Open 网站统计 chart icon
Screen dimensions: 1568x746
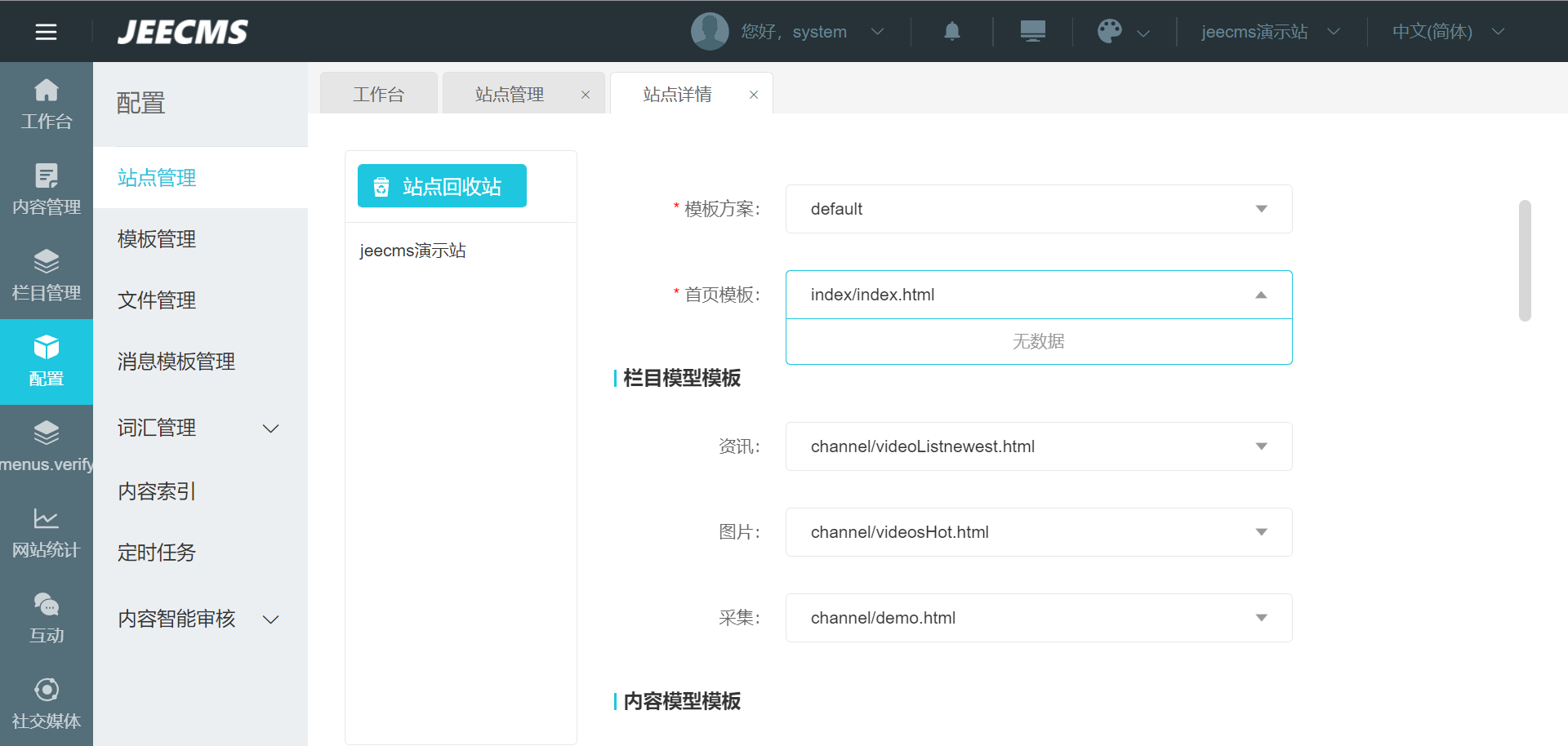pyautogui.click(x=47, y=533)
